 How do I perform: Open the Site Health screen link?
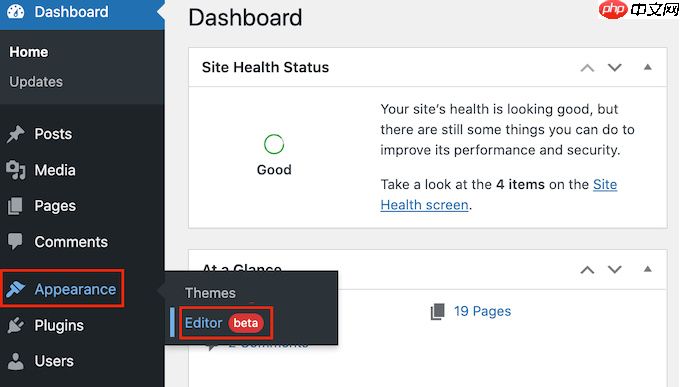(x=499, y=195)
